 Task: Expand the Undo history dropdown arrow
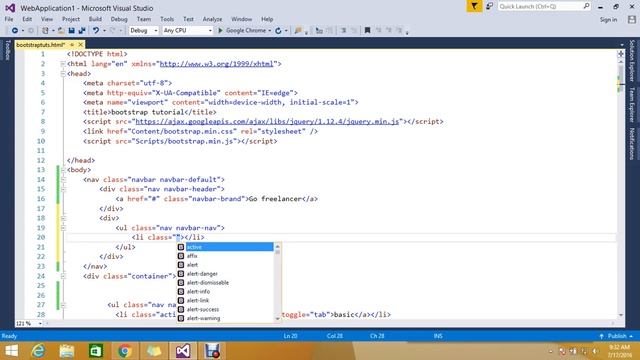(104, 31)
